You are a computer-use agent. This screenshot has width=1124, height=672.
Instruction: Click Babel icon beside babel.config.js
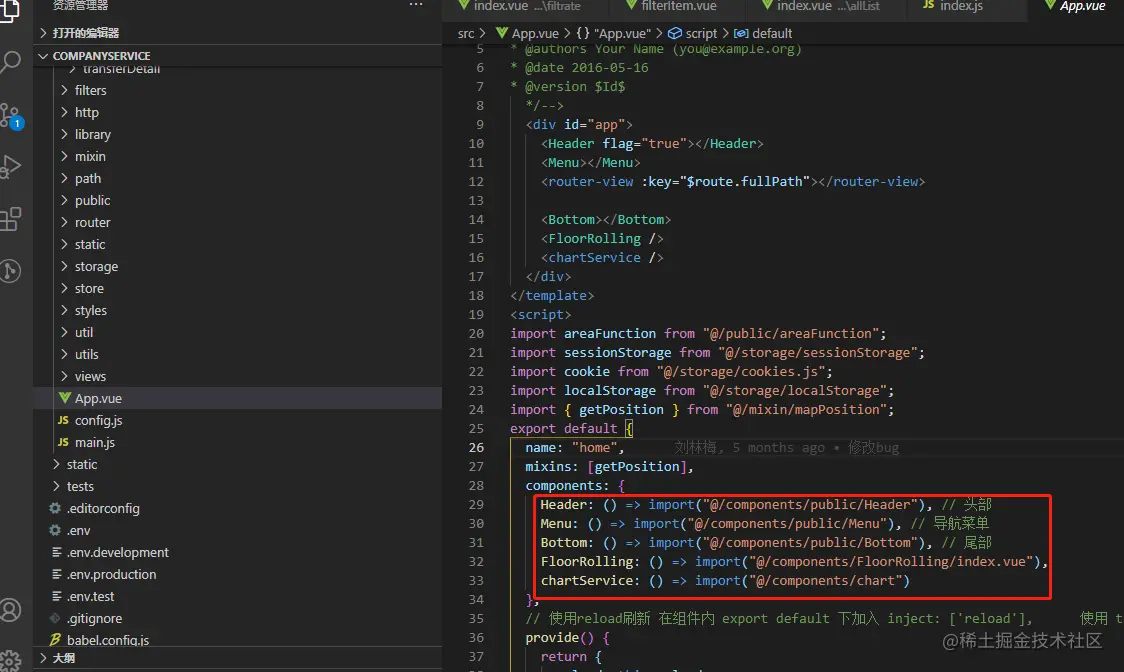click(55, 640)
